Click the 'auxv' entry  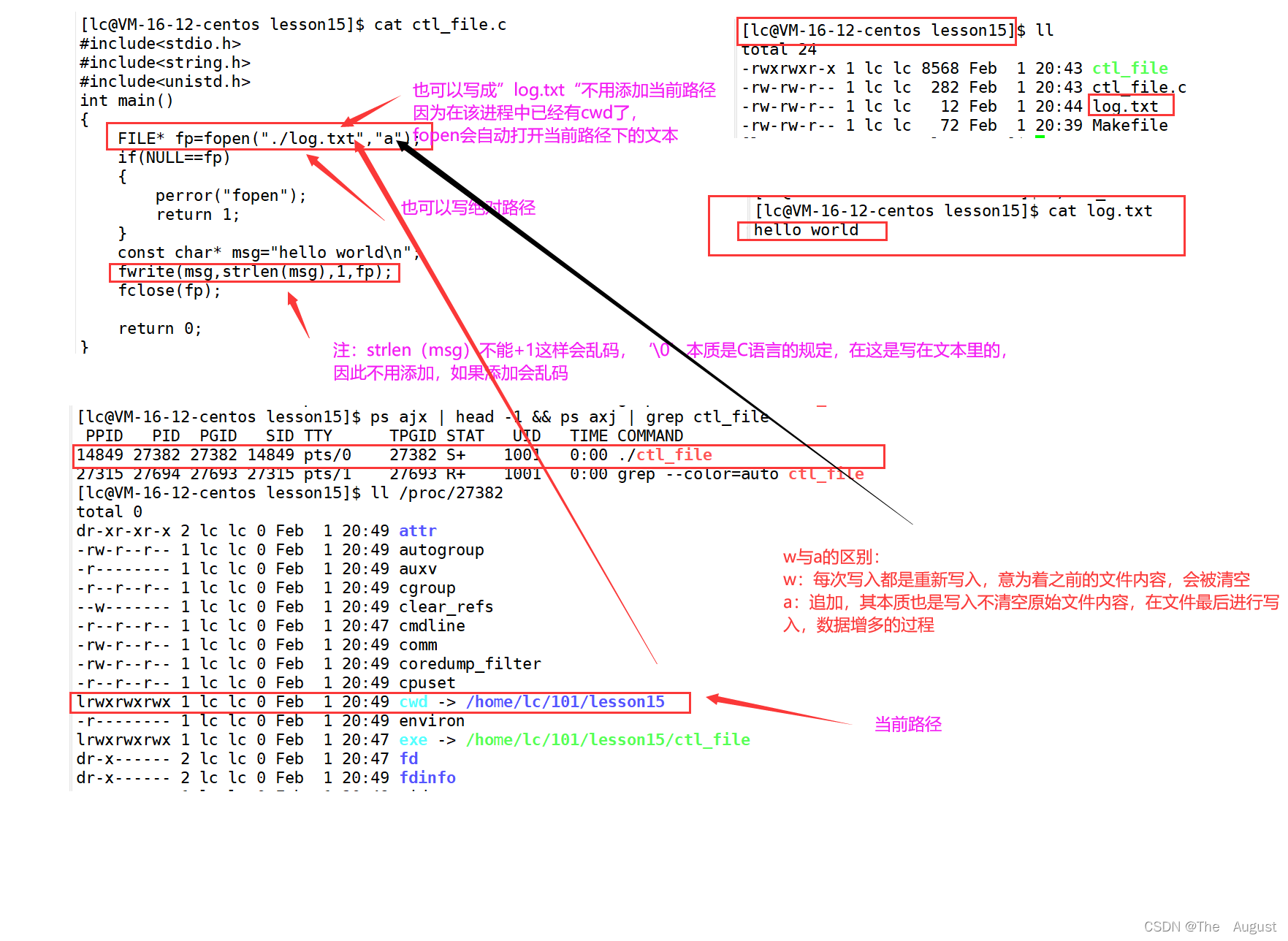point(418,569)
